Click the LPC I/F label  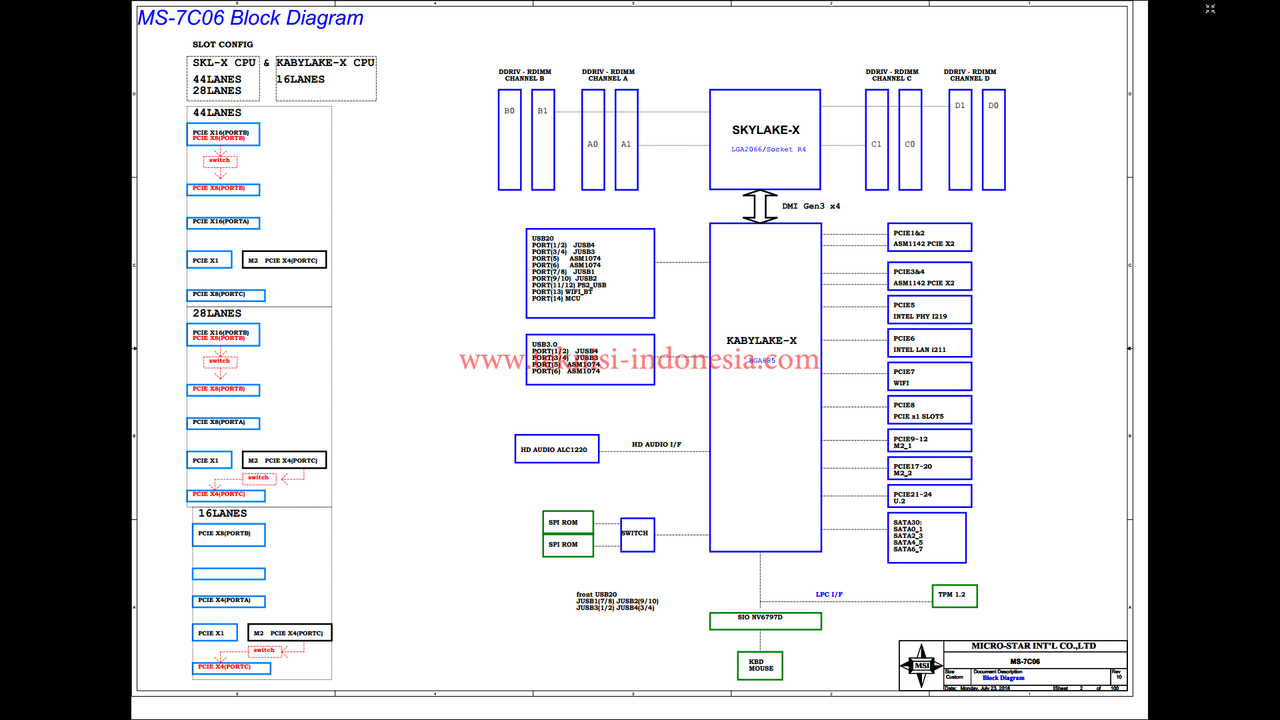(x=829, y=594)
